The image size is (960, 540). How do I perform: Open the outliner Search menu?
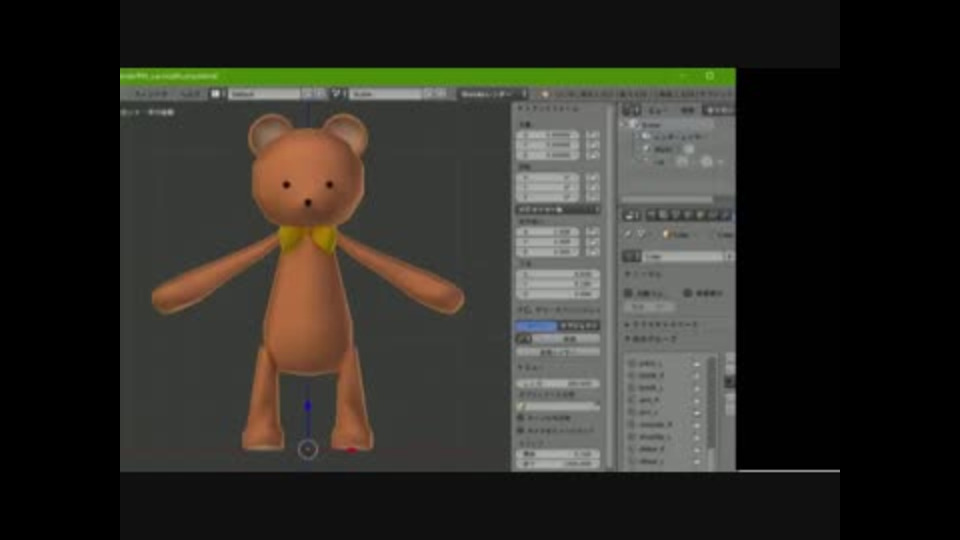coord(688,111)
